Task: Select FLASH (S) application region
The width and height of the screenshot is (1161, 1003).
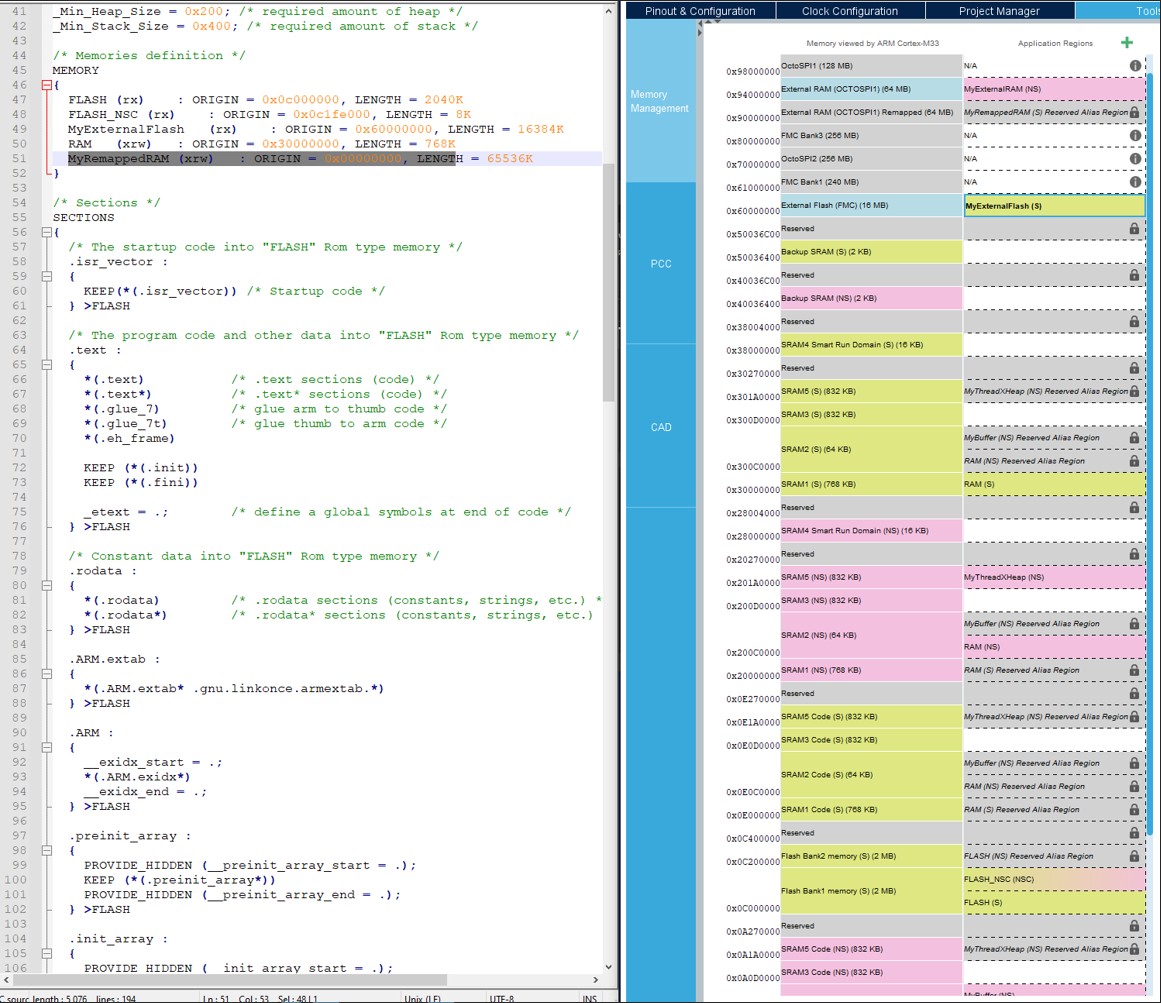Action: pos(1054,902)
